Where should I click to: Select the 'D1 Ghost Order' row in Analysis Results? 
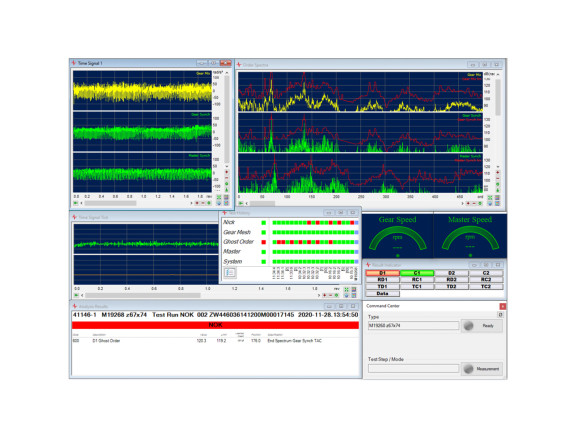tap(215, 341)
